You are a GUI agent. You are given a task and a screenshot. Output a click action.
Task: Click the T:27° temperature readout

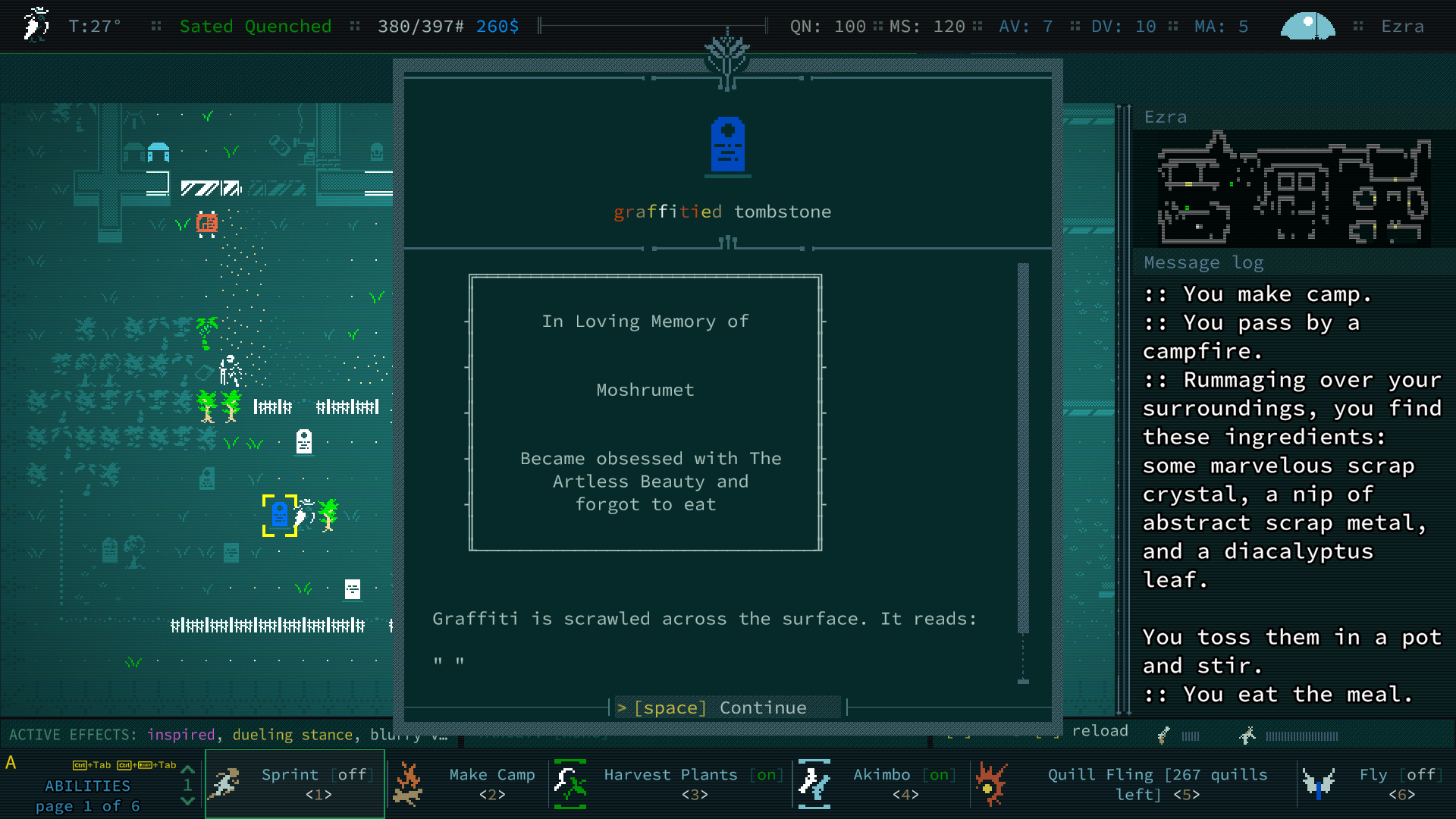[95, 27]
